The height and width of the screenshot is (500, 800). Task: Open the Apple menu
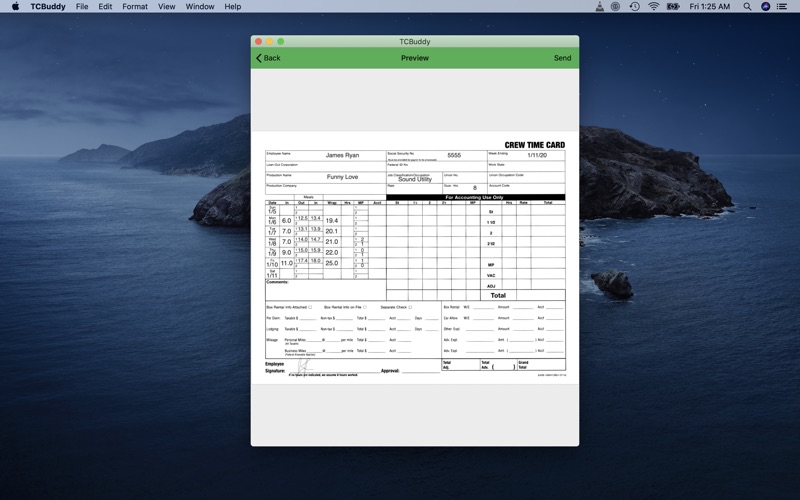click(15, 7)
